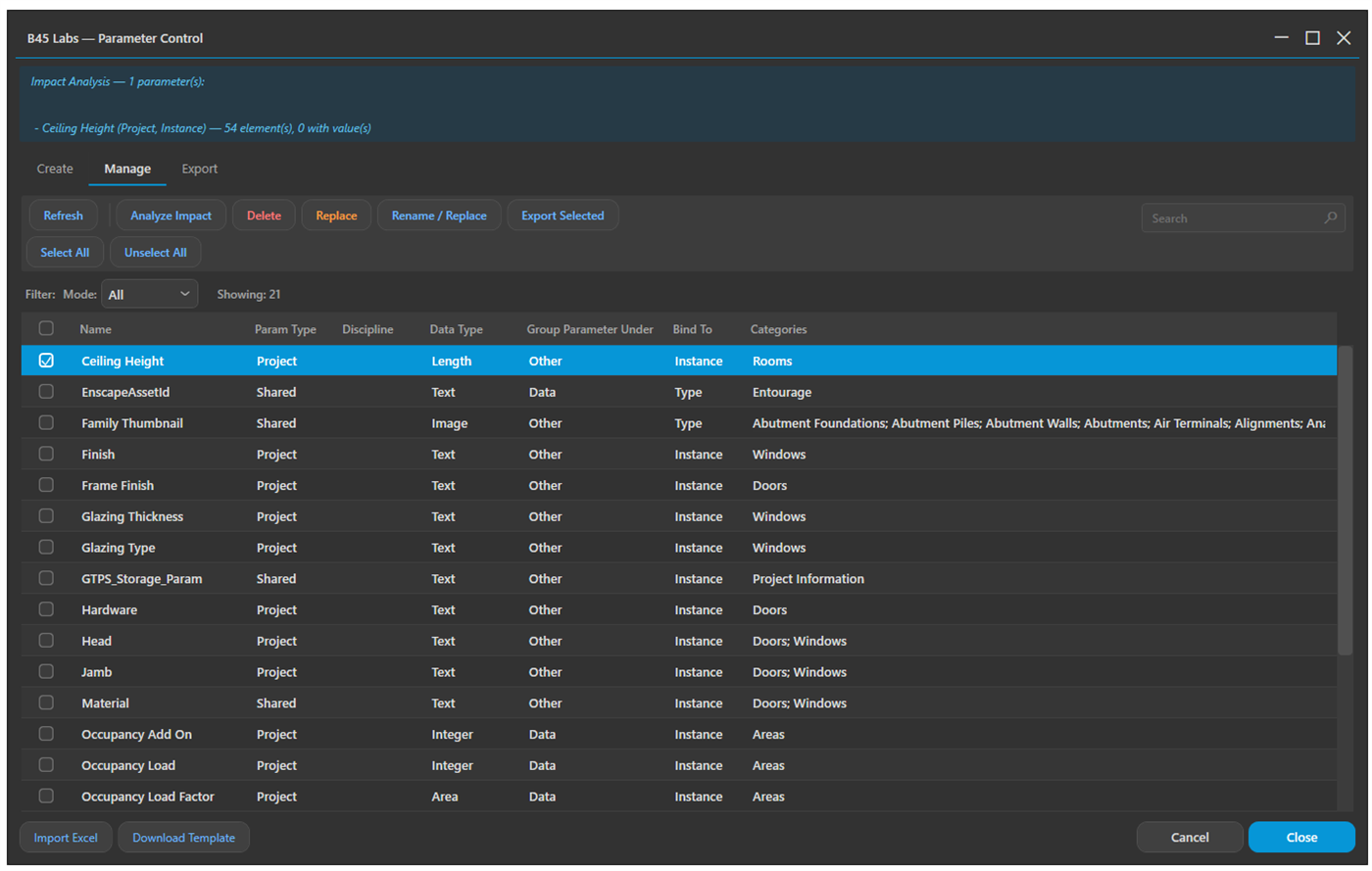
Task: Check the Material row checkbox
Action: pos(46,702)
